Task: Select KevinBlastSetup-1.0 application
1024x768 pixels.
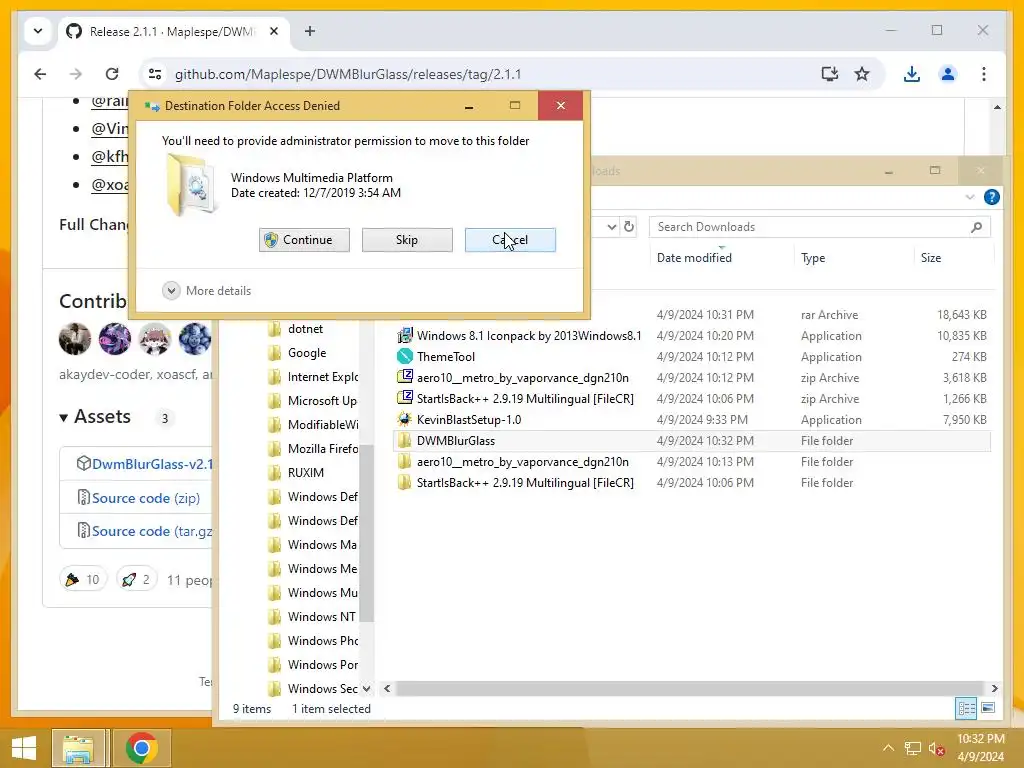Action: [x=692, y=419]
